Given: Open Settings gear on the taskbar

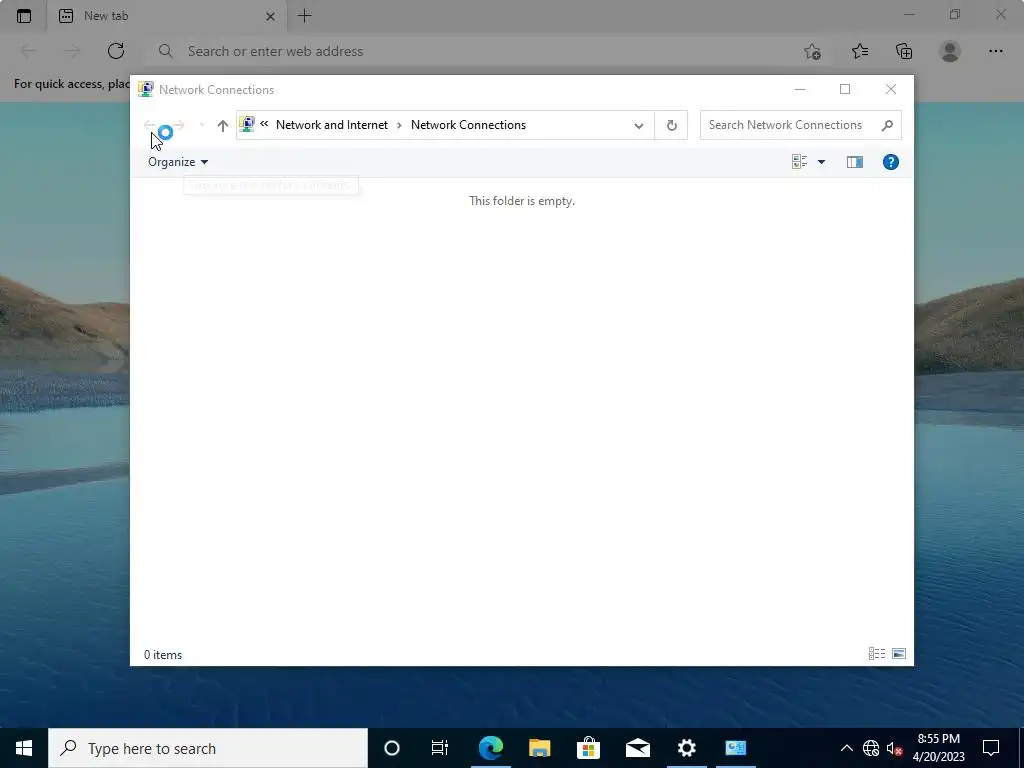Looking at the screenshot, I should (686, 748).
